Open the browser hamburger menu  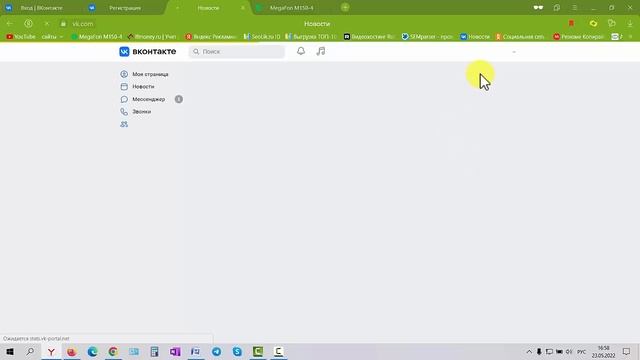[x=574, y=8]
